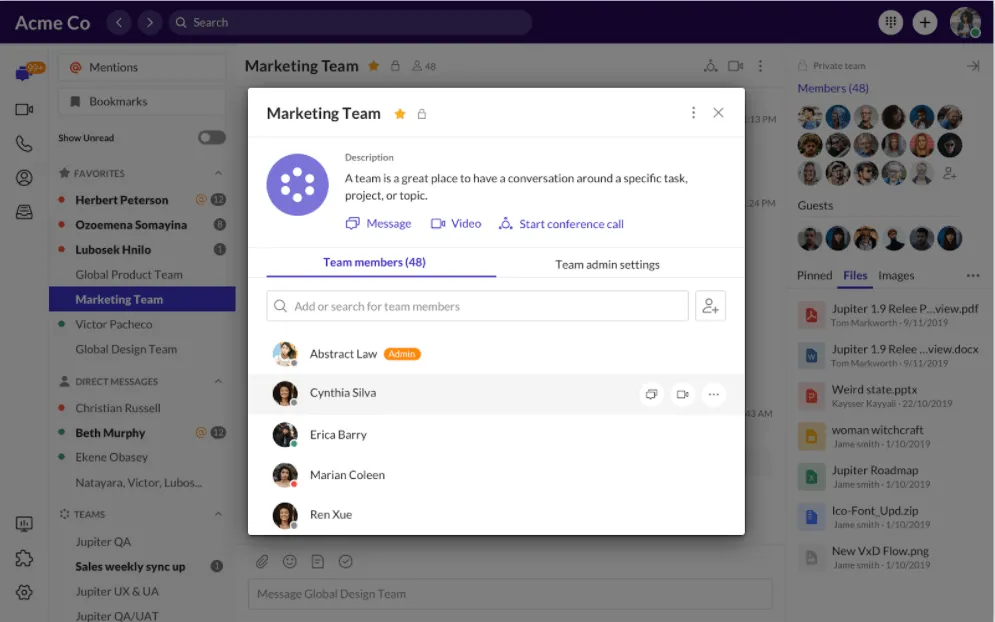The height and width of the screenshot is (622, 995).
Task: Open settings gear in left sidebar
Action: [x=24, y=592]
